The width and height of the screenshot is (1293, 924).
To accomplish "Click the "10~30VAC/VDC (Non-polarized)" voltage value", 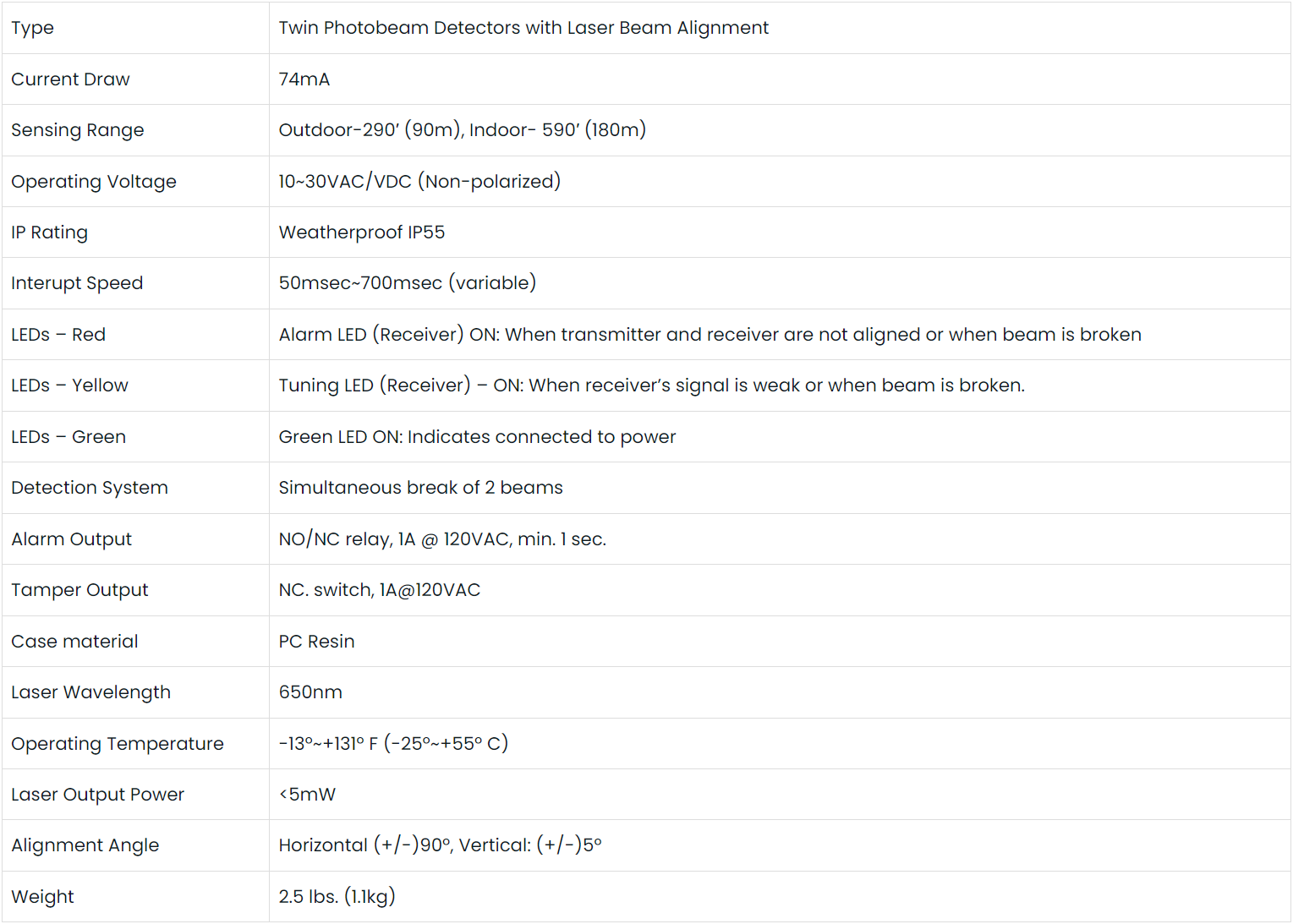I will pos(419,182).
